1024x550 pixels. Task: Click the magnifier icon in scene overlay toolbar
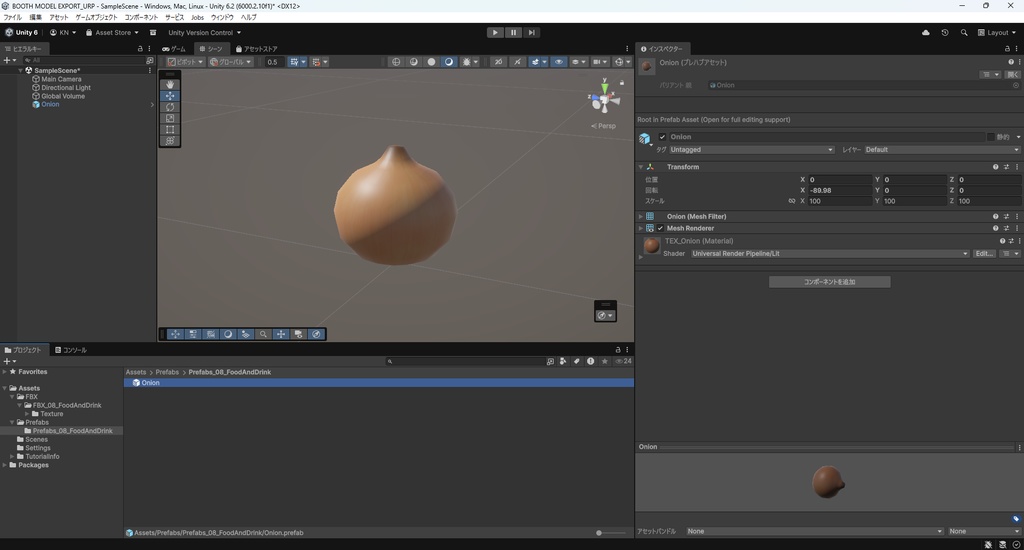click(x=263, y=334)
